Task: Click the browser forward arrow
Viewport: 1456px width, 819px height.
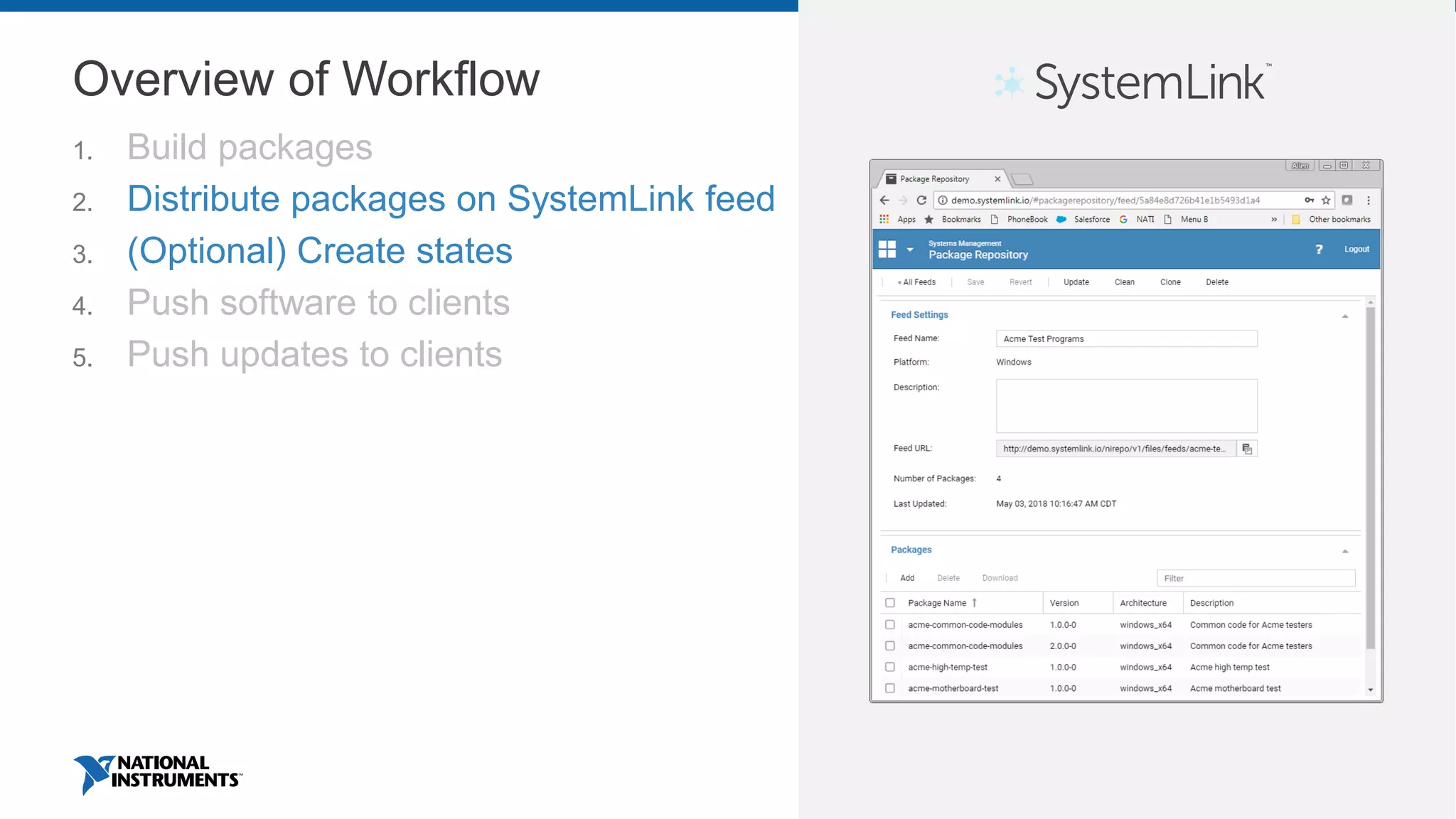Action: [x=903, y=200]
